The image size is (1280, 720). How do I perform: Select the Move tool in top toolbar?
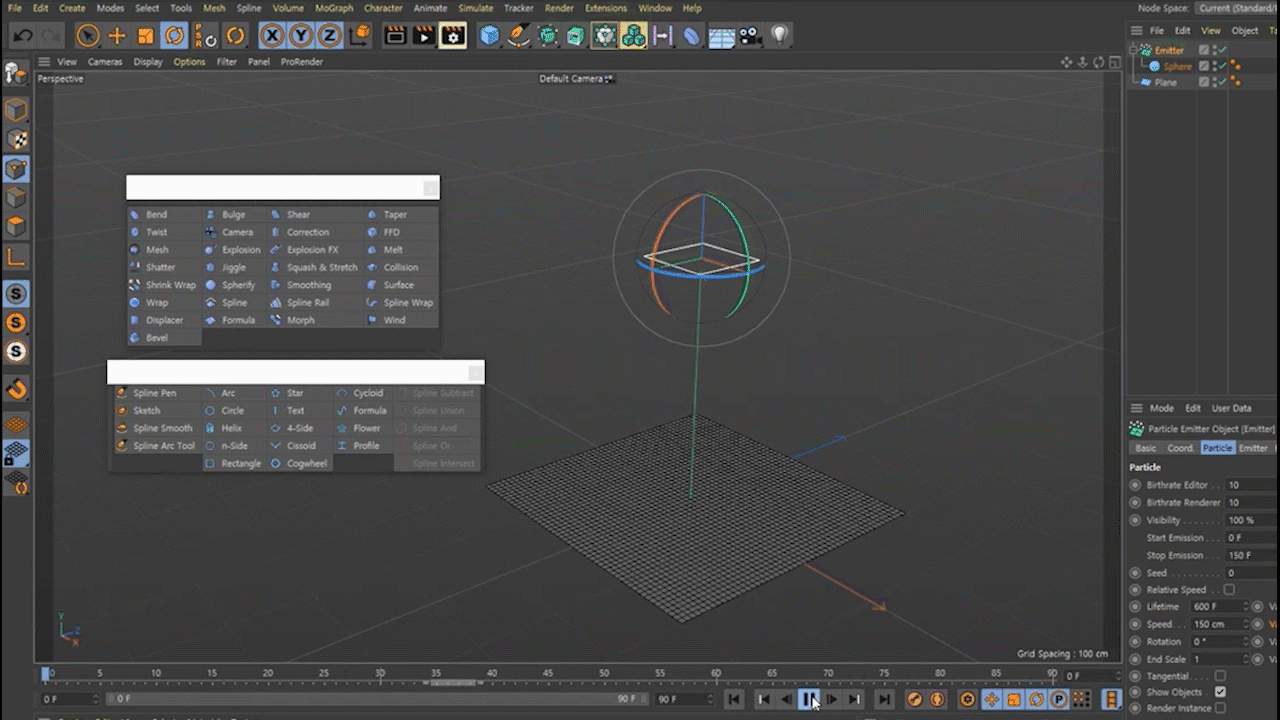click(117, 36)
